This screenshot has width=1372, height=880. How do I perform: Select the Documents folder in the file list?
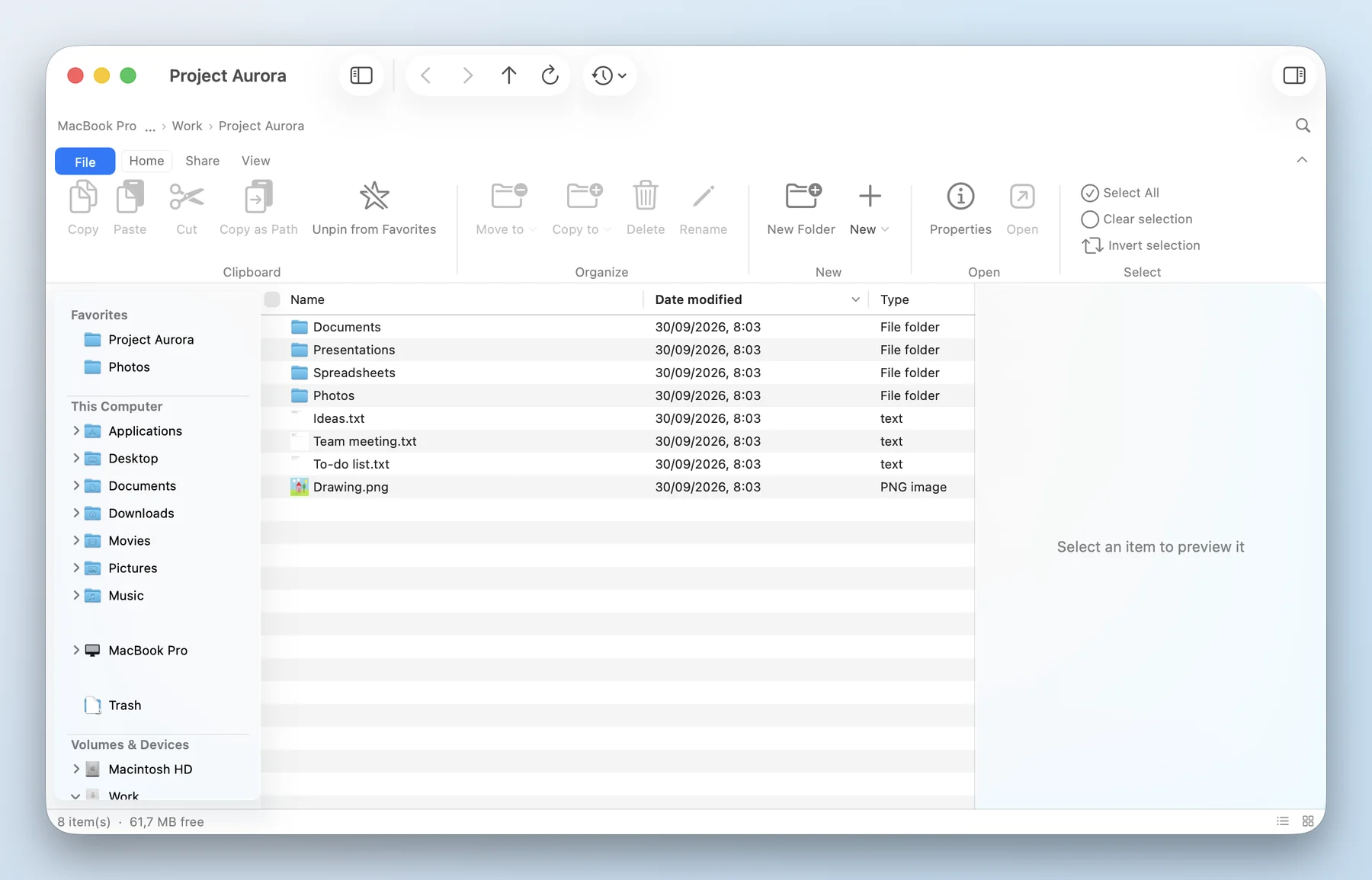[x=617, y=327]
